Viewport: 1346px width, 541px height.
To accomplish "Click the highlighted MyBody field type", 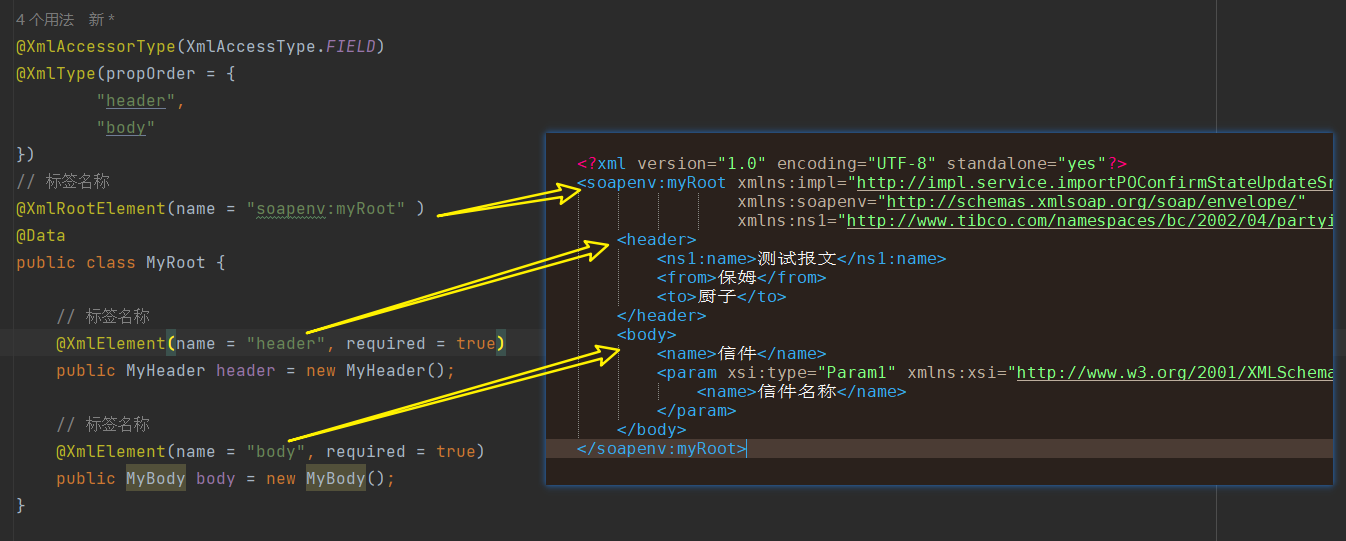I will coord(156,479).
